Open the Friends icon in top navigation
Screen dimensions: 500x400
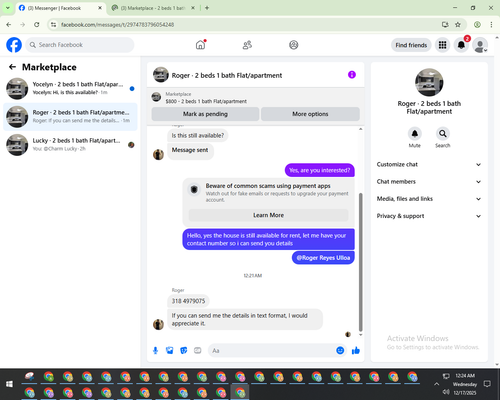click(x=247, y=45)
